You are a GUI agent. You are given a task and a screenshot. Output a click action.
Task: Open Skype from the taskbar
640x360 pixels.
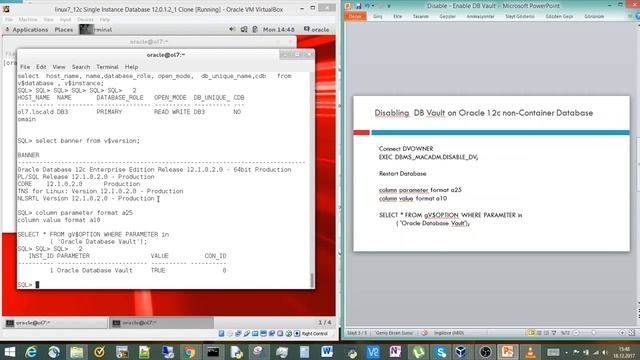(440, 352)
